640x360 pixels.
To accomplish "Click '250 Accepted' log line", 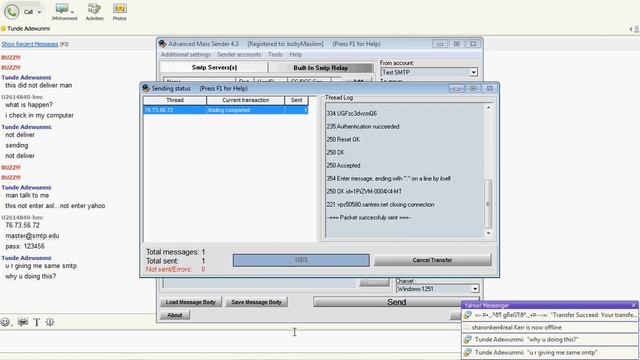I will pos(343,166).
